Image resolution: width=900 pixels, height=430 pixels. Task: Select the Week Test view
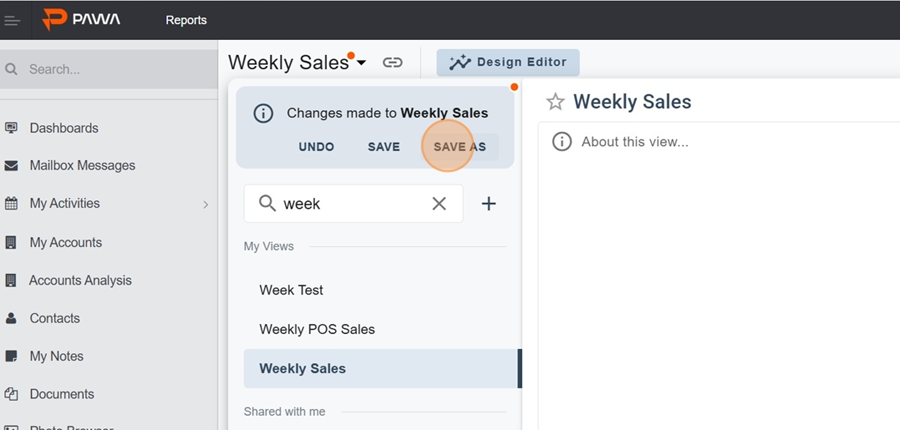click(x=291, y=290)
